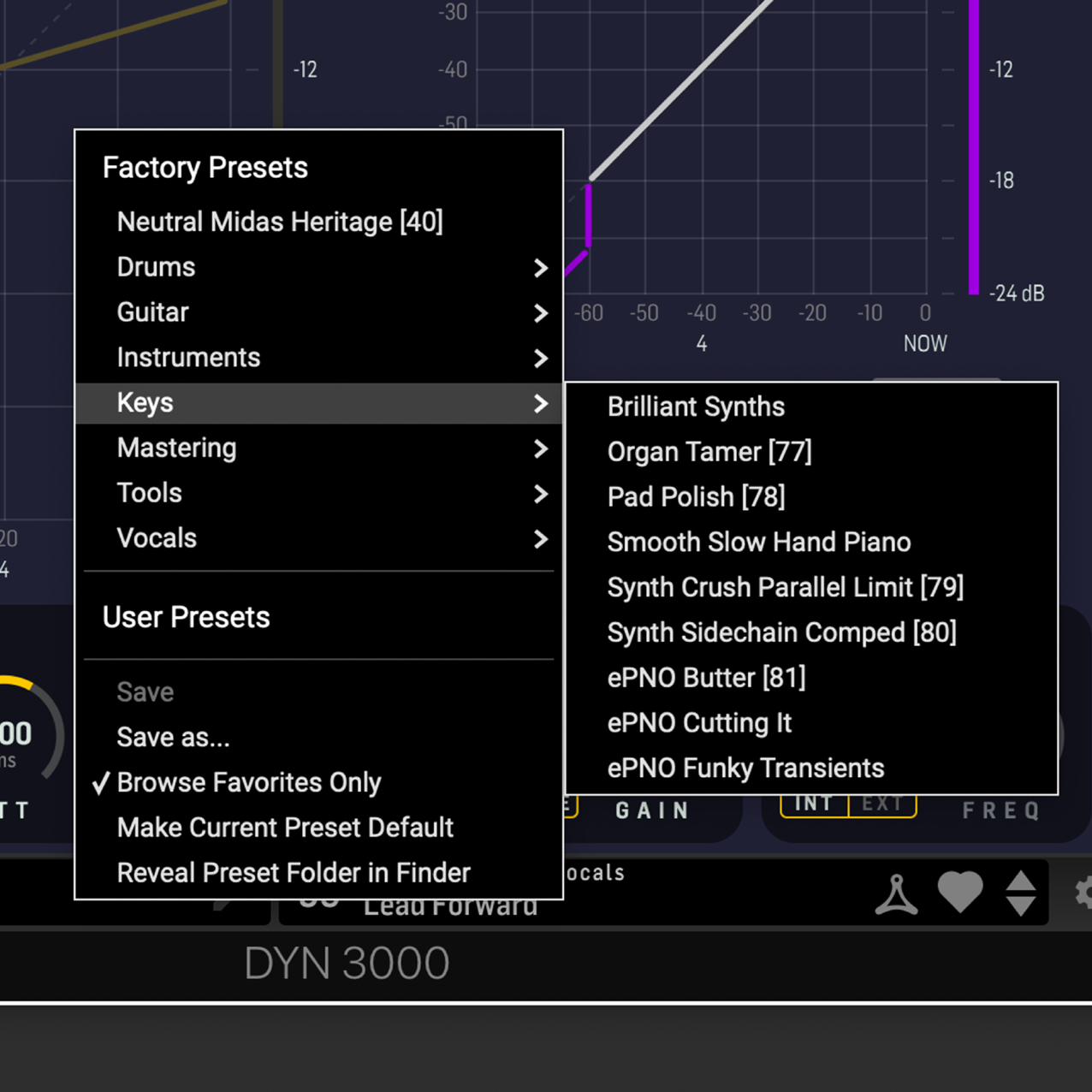This screenshot has width=1092, height=1092.
Task: Click the purple gain reduction meter
Action: click(973, 147)
